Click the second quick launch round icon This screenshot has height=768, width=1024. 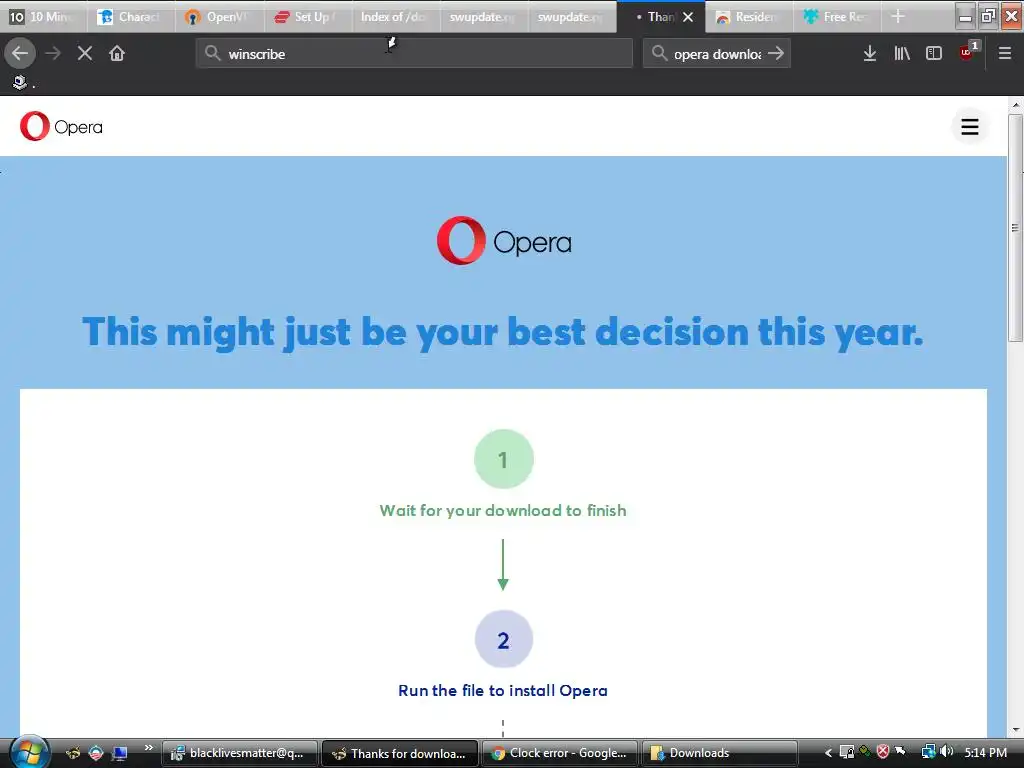click(96, 753)
